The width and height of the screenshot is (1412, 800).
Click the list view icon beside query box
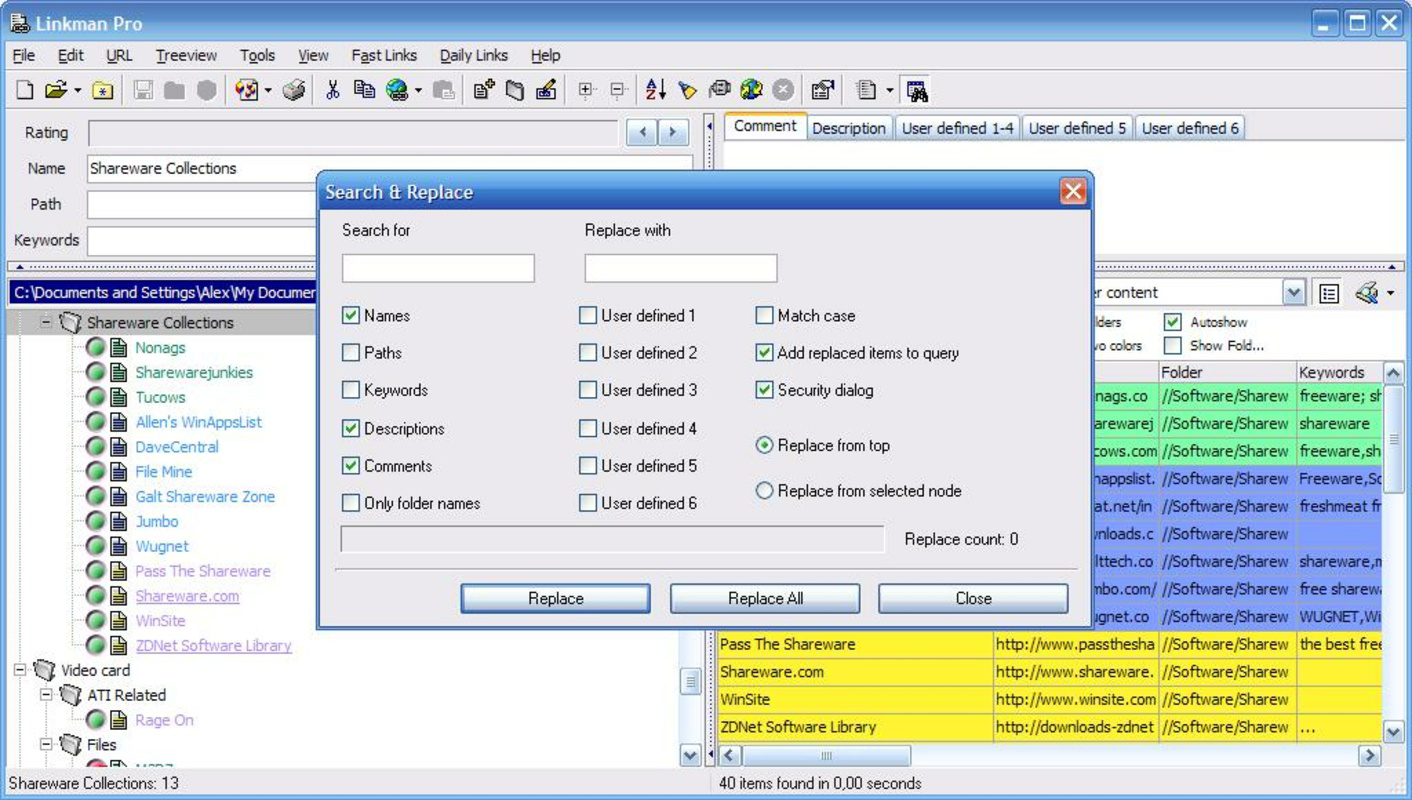click(1329, 293)
